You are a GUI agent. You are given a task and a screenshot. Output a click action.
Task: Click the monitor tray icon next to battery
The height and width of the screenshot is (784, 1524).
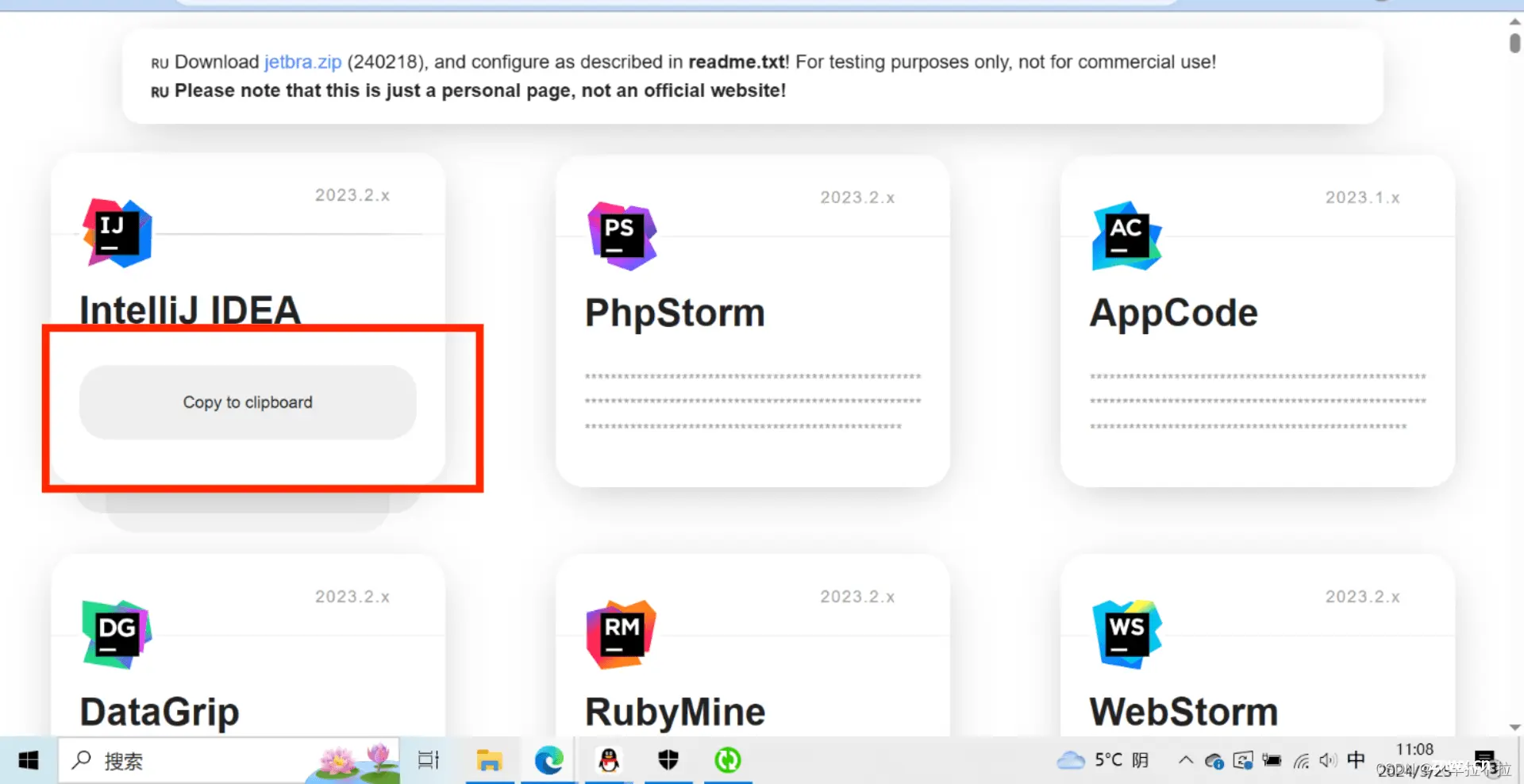[x=1243, y=760]
